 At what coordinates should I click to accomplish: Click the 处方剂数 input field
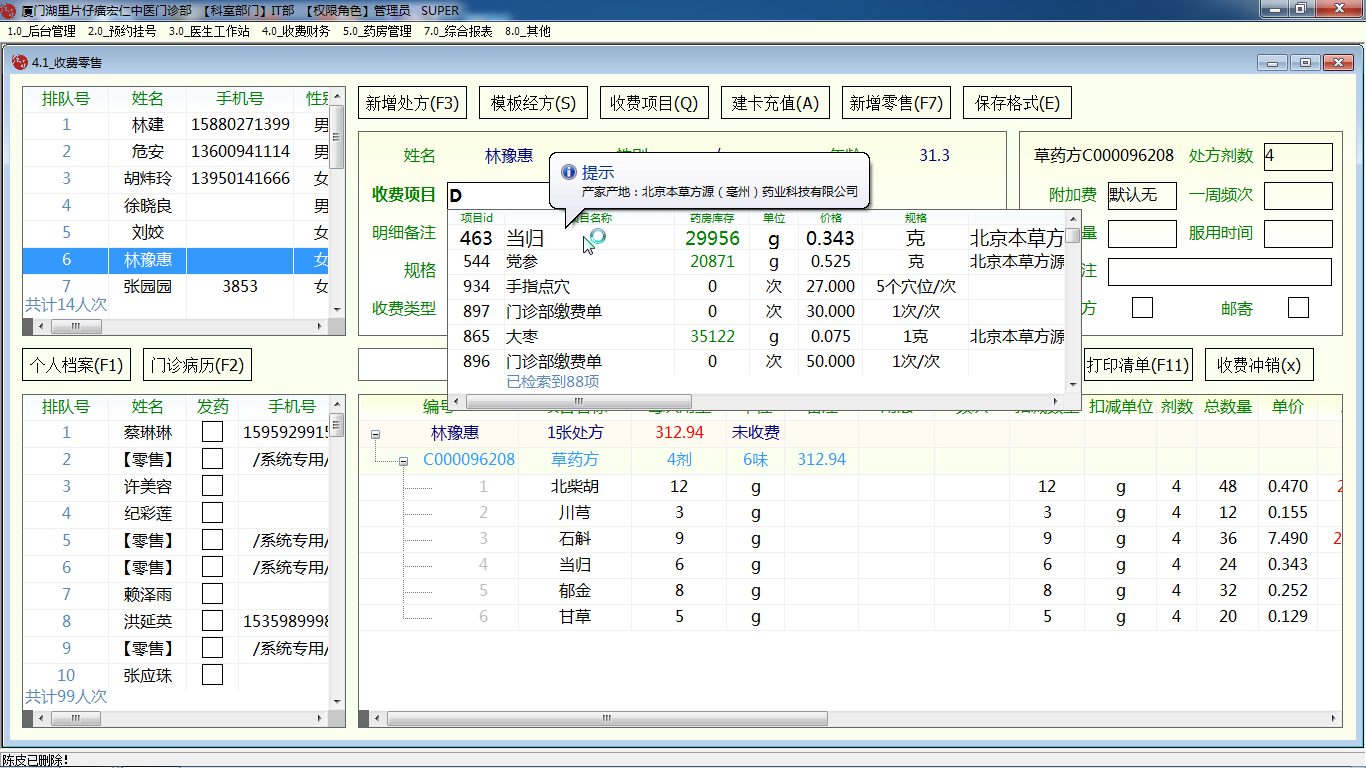coord(1298,157)
